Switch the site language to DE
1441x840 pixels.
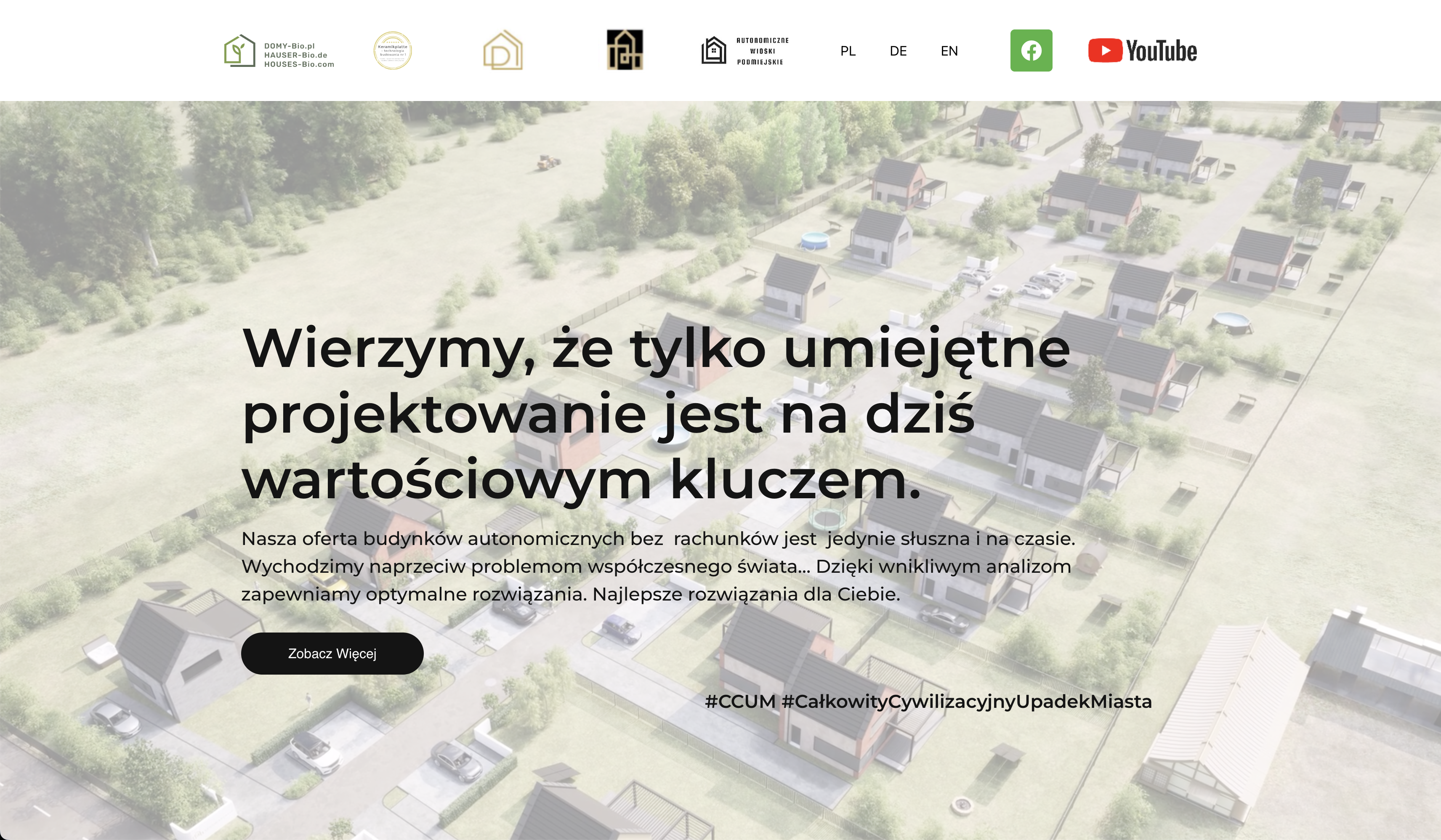point(899,51)
